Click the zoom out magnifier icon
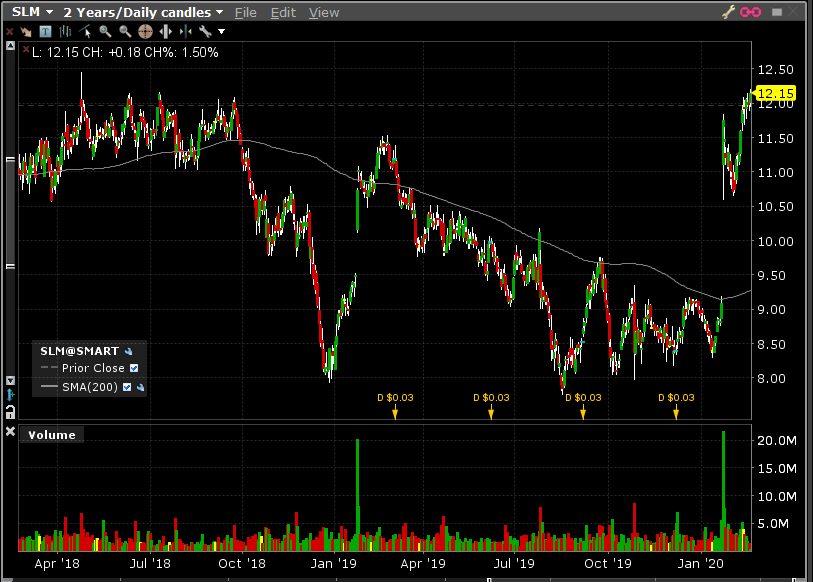This screenshot has height=582, width=813. [x=123, y=32]
